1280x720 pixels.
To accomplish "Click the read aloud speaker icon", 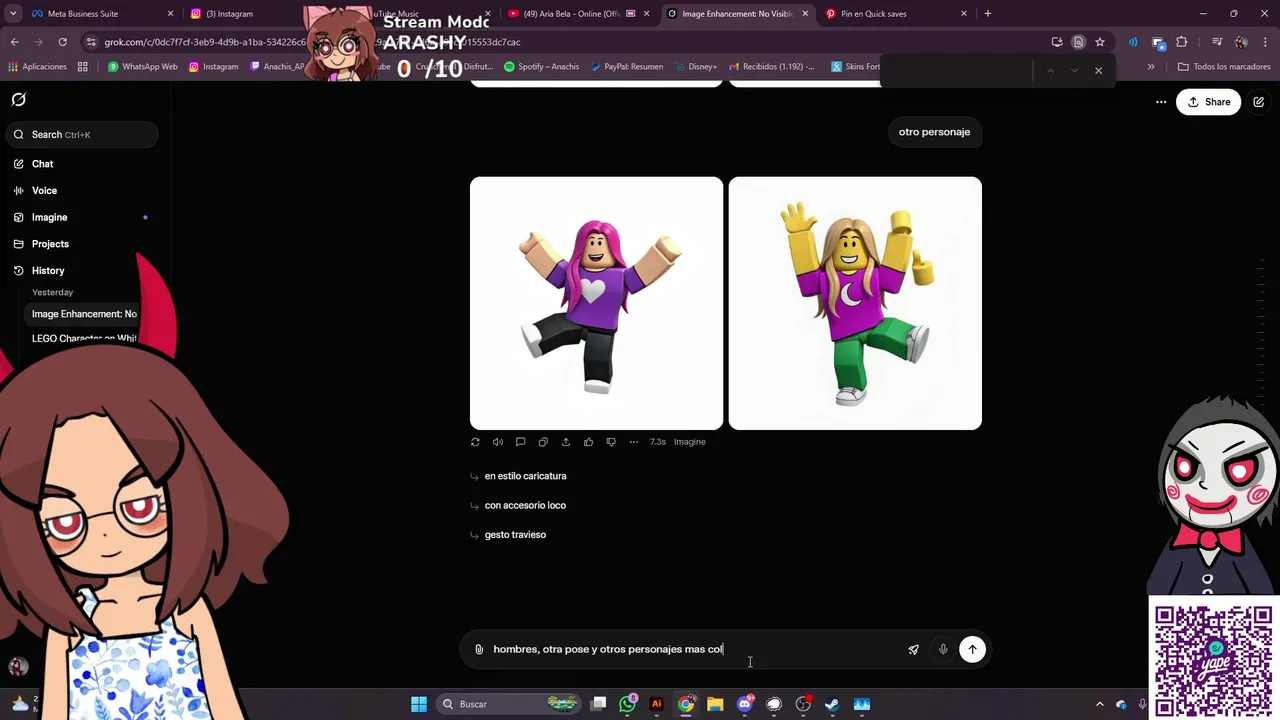I will pyautogui.click(x=498, y=442).
